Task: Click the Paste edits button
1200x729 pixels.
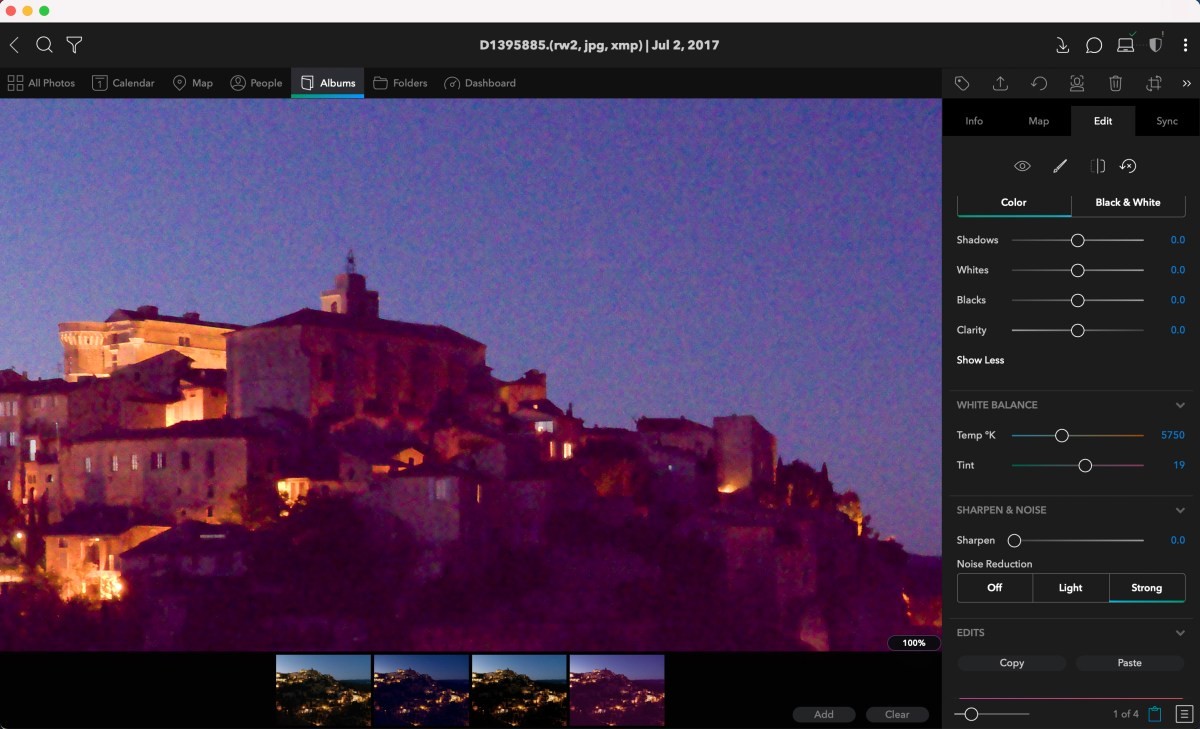Action: (x=1130, y=663)
